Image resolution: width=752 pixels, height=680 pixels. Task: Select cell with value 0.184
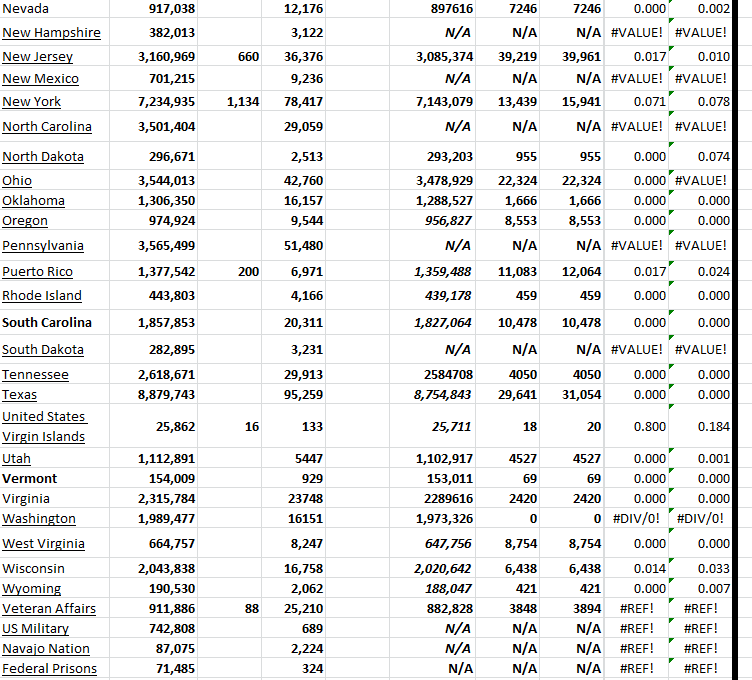(x=701, y=427)
